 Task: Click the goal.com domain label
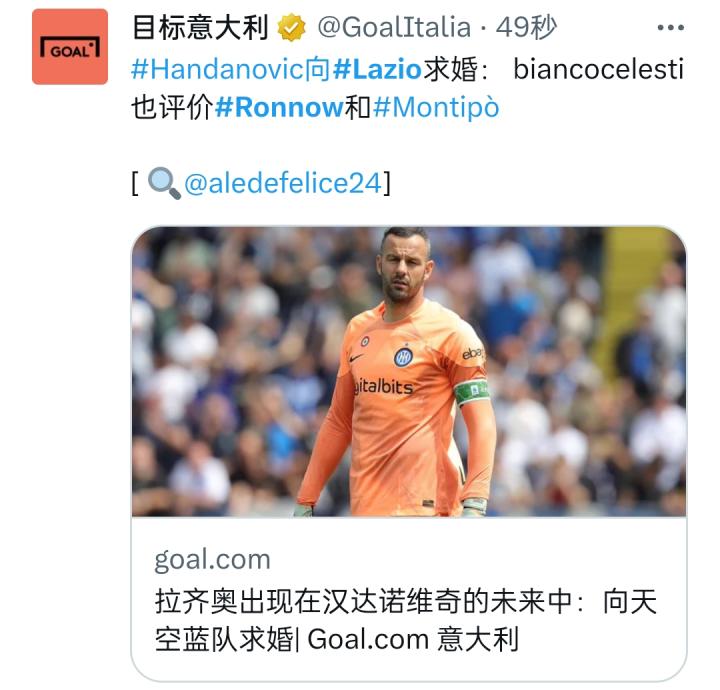point(212,560)
